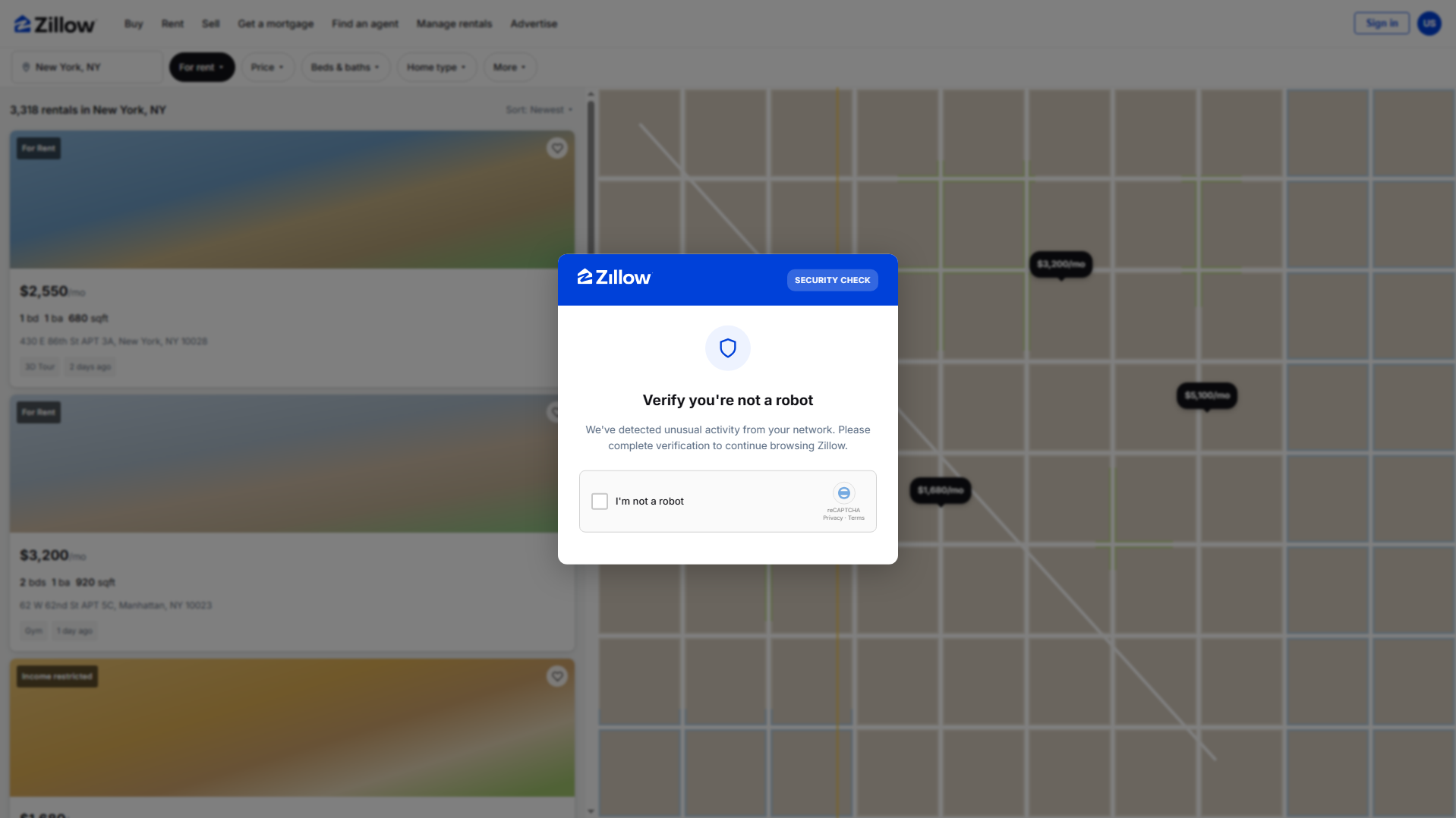
Task: Click the scroll-down arrow of the listings panel
Action: [591, 811]
